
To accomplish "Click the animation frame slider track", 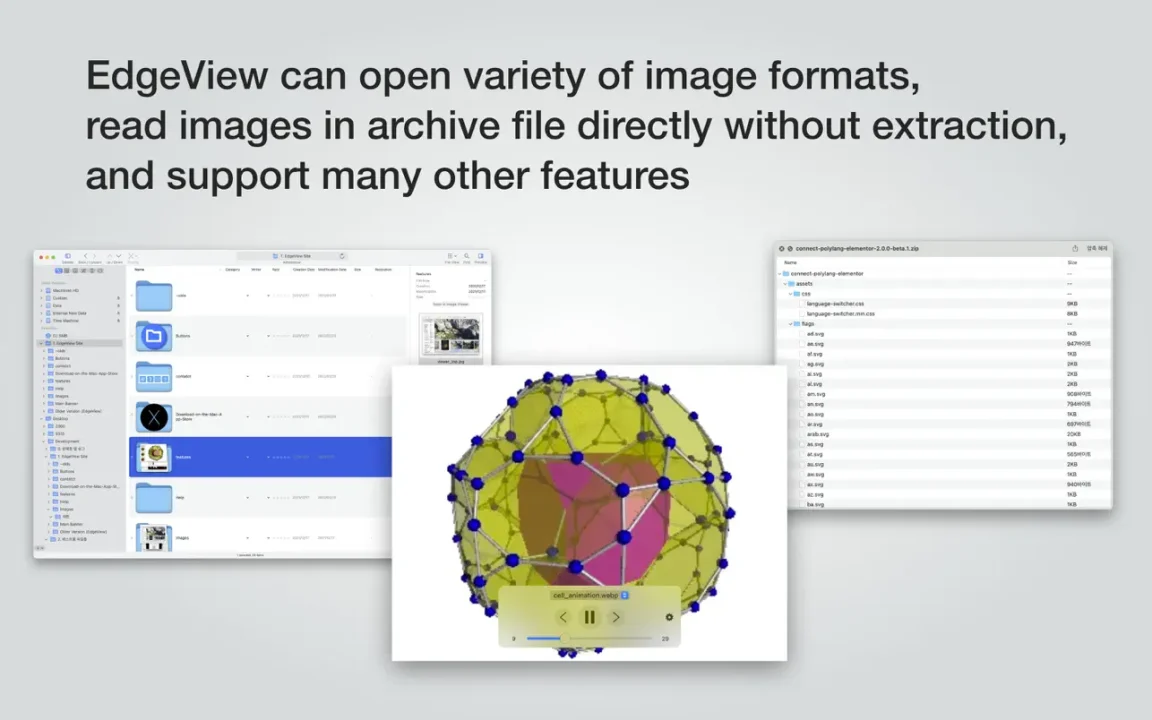I will click(589, 638).
